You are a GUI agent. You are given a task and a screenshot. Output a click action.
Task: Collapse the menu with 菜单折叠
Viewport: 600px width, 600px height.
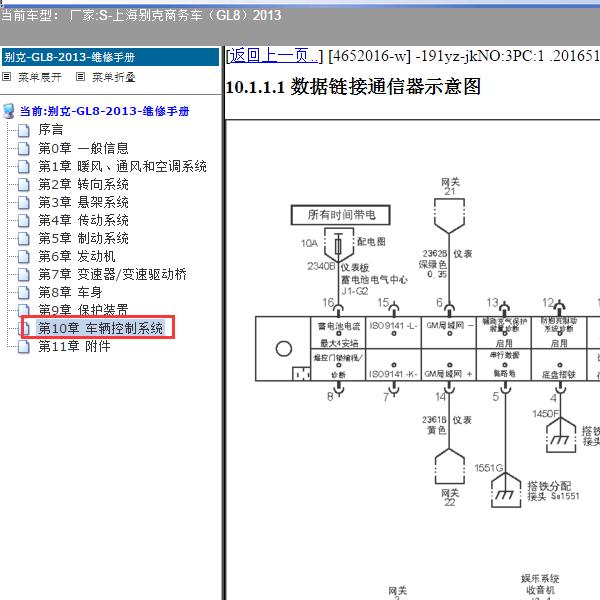point(114,77)
